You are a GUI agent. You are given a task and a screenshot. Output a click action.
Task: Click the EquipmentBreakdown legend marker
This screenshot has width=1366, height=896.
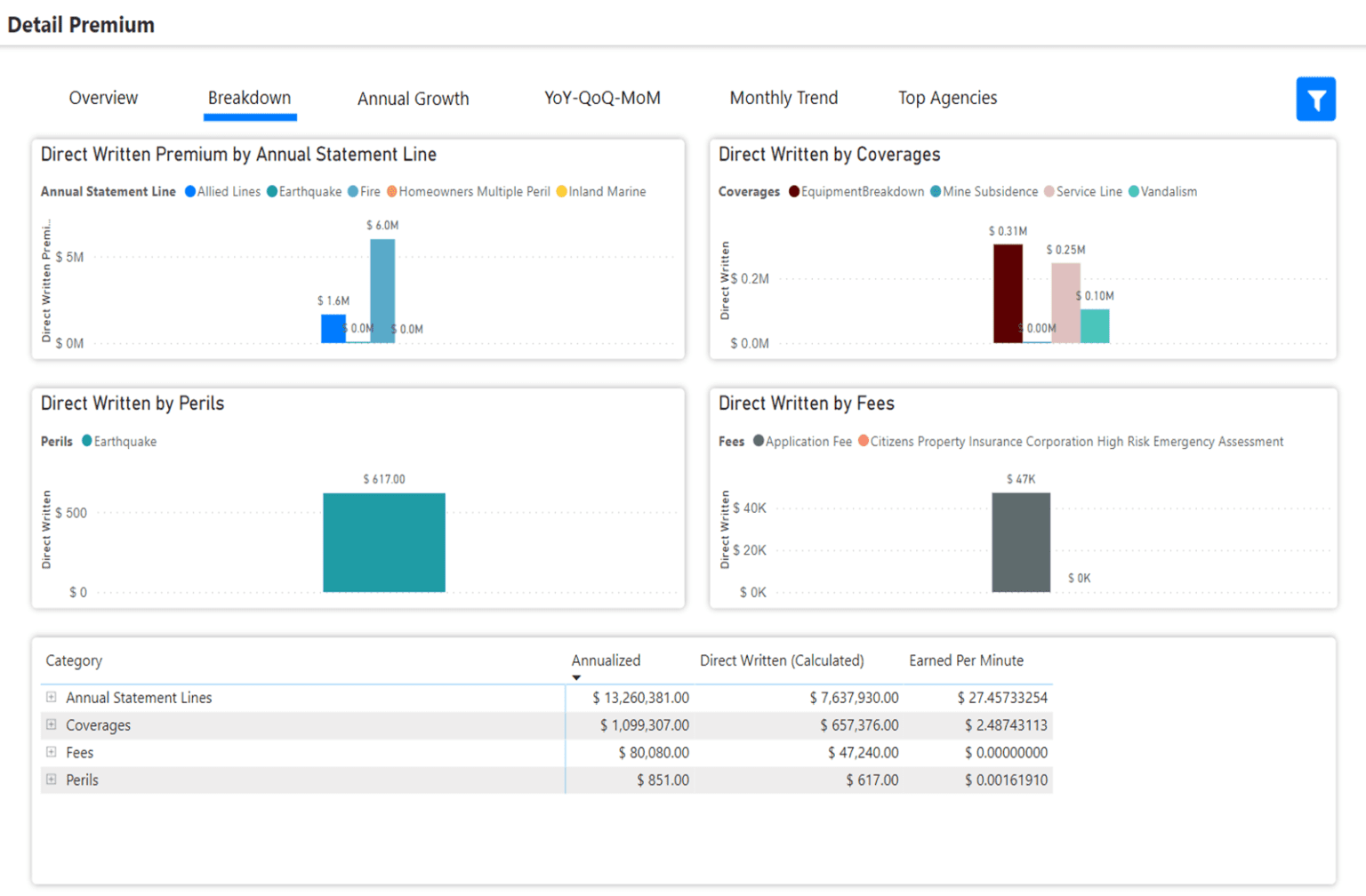point(794,192)
